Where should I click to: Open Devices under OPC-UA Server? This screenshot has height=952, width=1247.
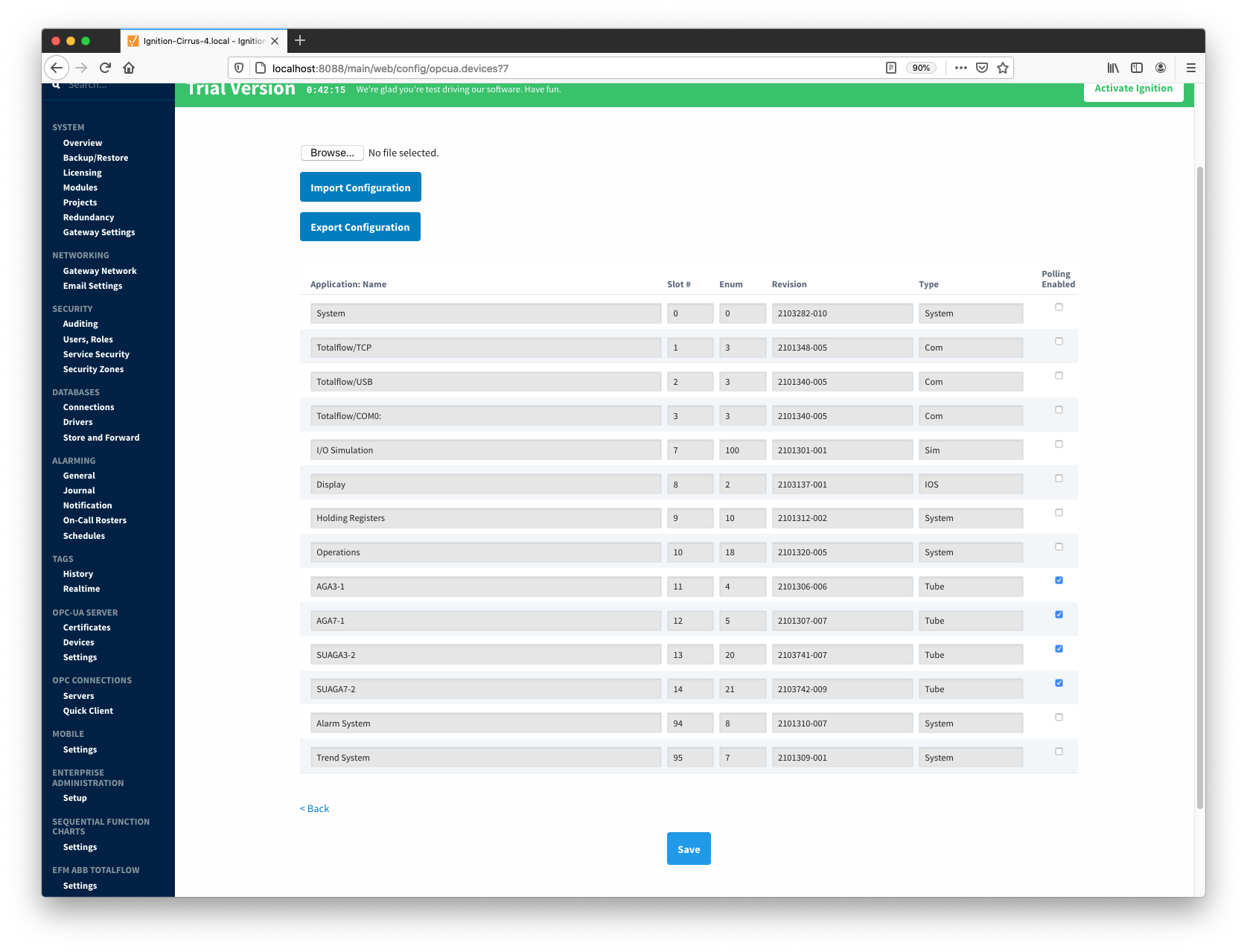coord(78,642)
